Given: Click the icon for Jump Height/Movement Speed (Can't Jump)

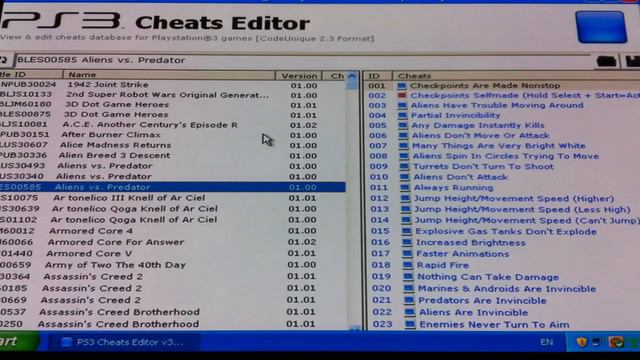Looking at the screenshot, I should (407, 220).
